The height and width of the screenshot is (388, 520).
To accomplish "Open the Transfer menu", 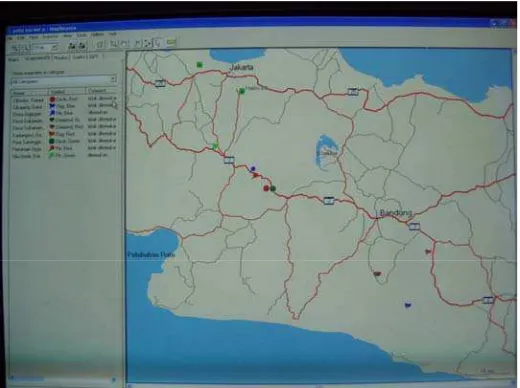I will 50,36.
